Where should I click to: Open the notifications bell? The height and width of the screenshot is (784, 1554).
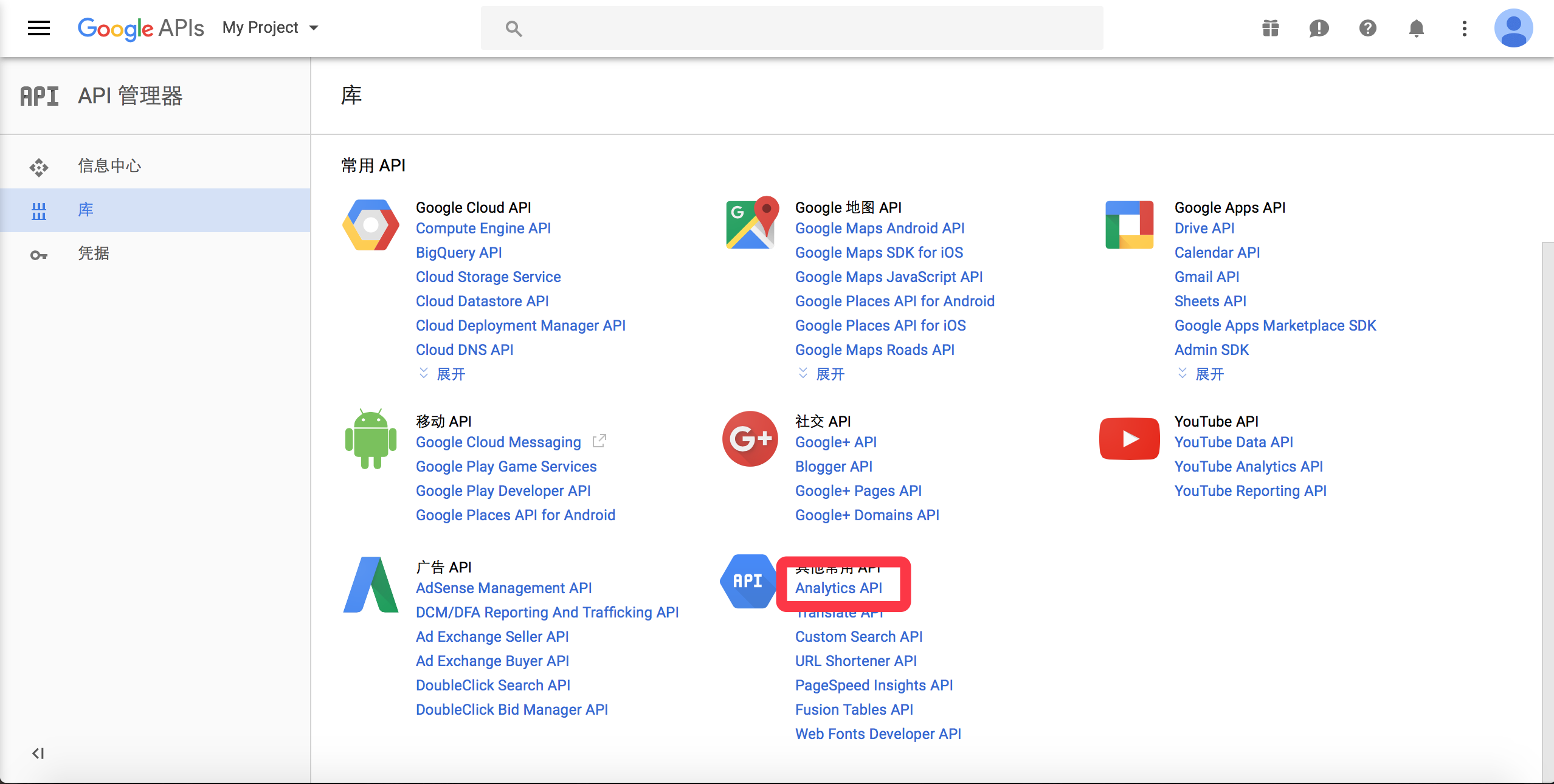[1416, 28]
